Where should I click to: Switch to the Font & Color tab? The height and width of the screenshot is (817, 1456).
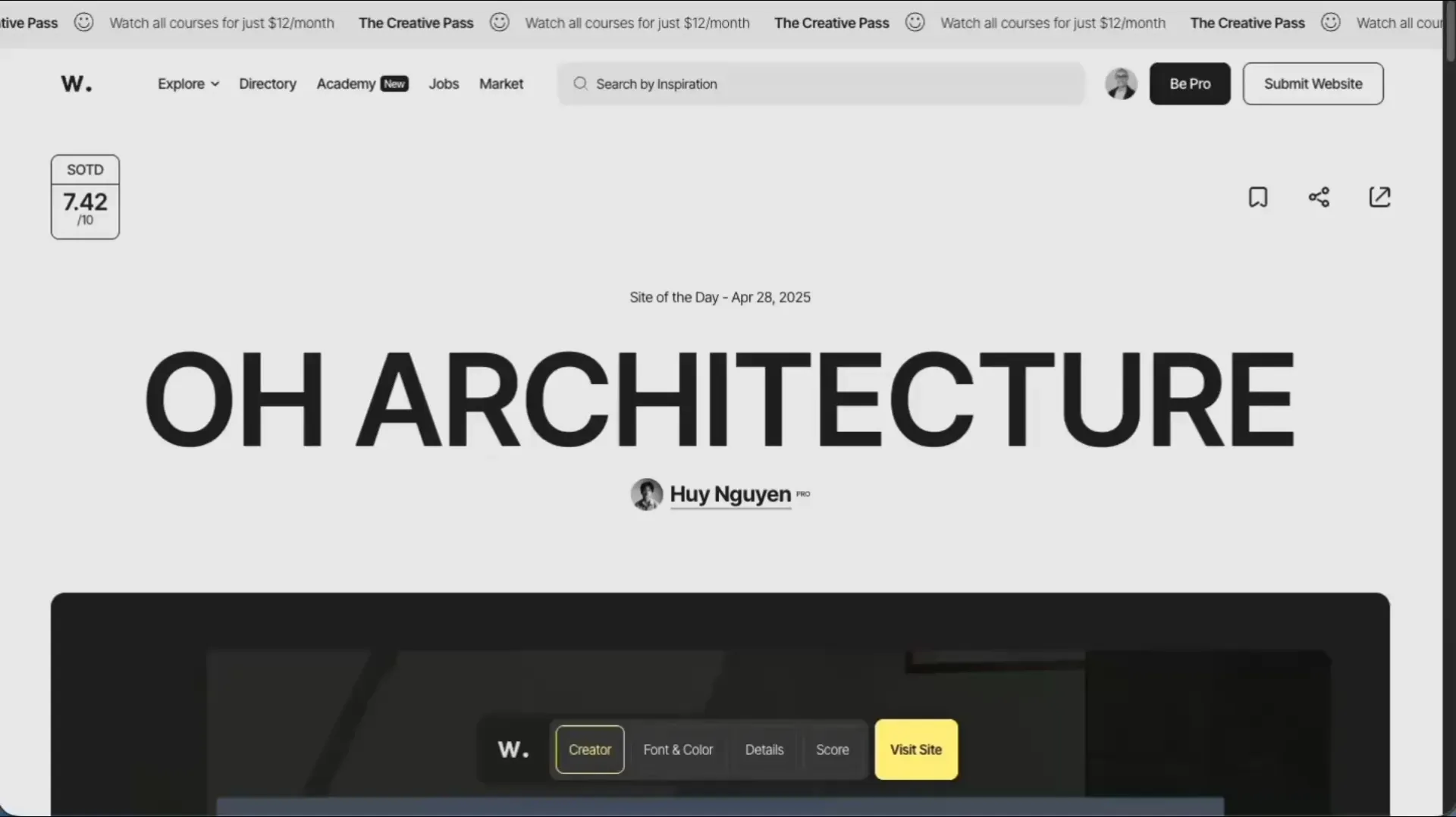click(x=678, y=750)
